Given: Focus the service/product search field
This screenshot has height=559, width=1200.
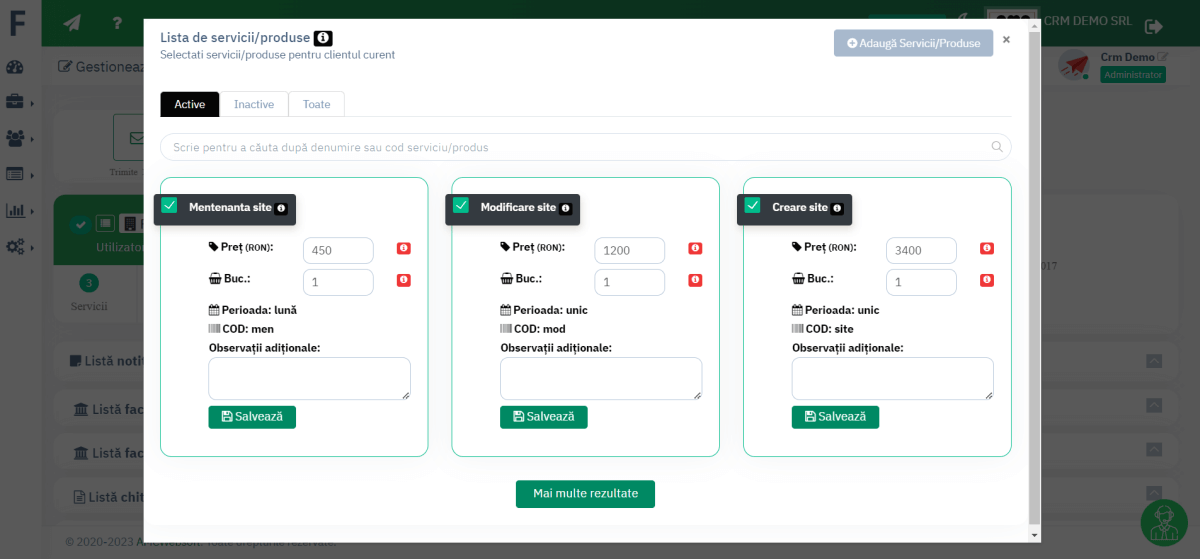Looking at the screenshot, I should tap(575, 147).
